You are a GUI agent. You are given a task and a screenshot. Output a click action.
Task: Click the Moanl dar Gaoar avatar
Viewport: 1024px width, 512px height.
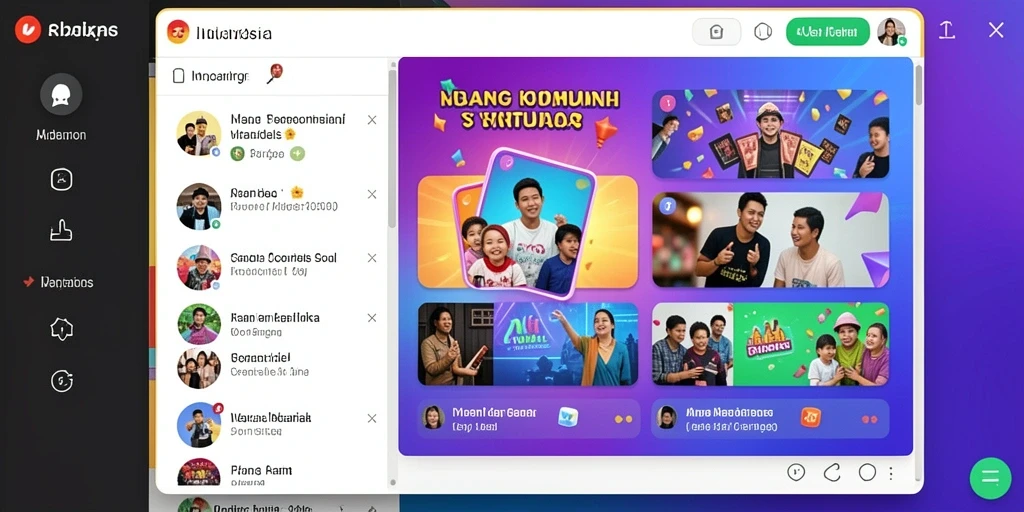click(x=432, y=417)
